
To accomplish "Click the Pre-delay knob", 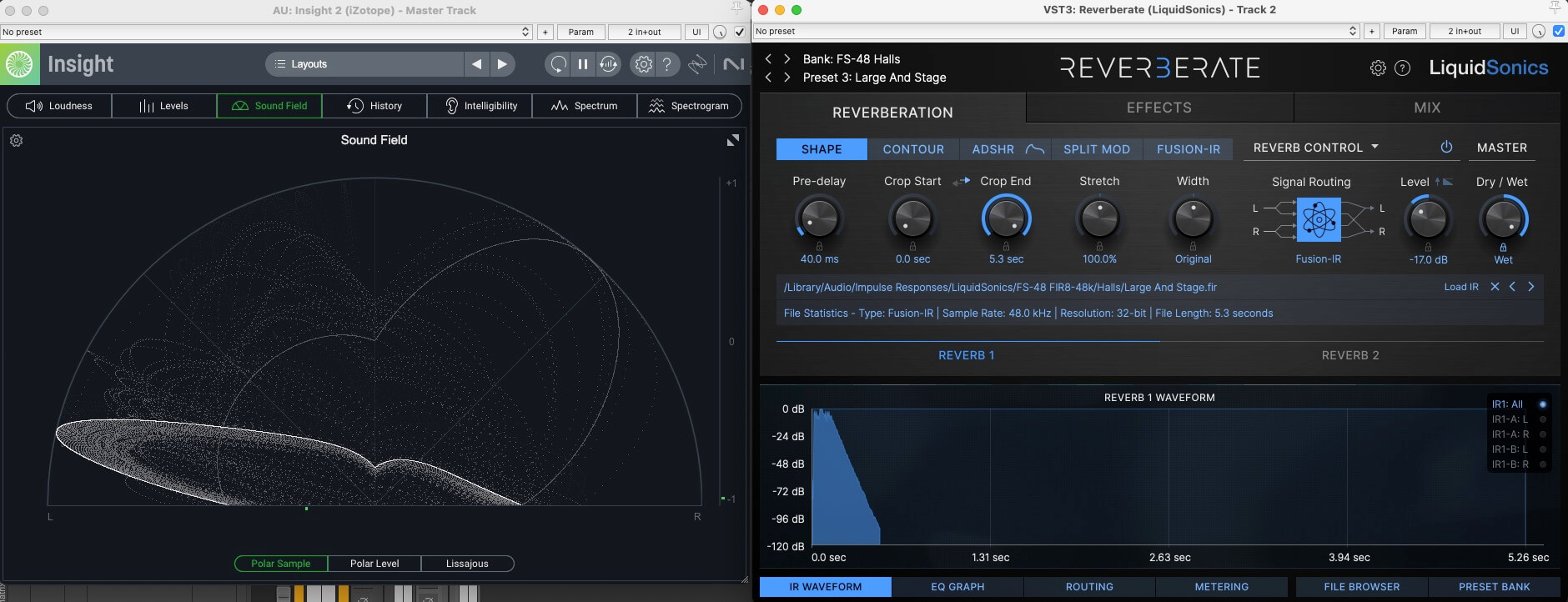I will [819, 219].
